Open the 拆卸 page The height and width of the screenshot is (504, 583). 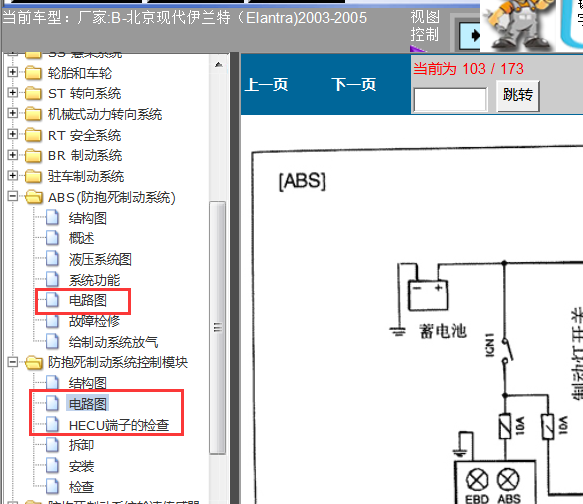click(81, 445)
